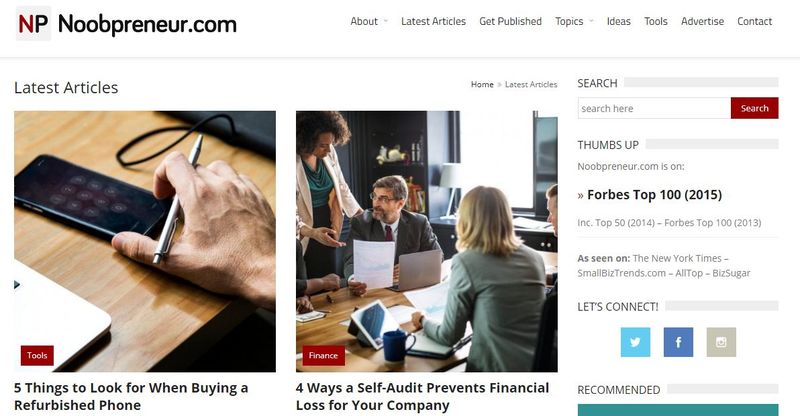The height and width of the screenshot is (416, 800).
Task: Expand the About menu arrow
Action: (x=386, y=21)
